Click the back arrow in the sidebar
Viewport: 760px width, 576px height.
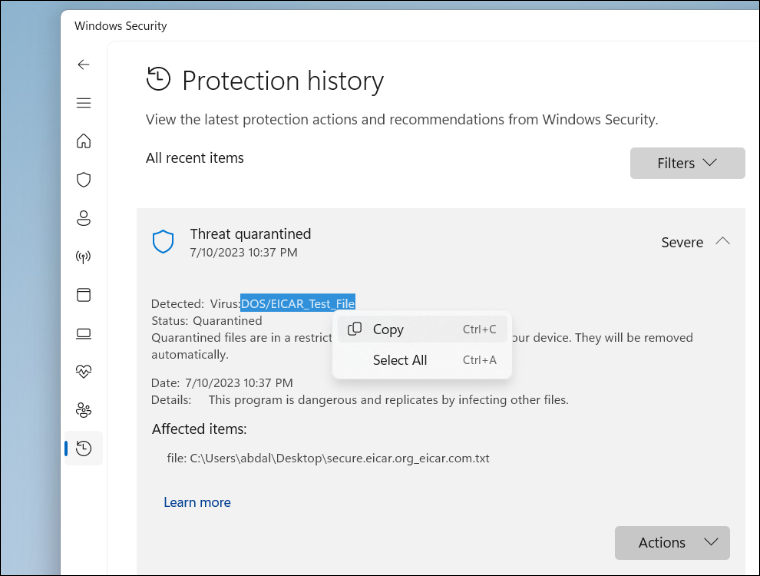[x=84, y=64]
